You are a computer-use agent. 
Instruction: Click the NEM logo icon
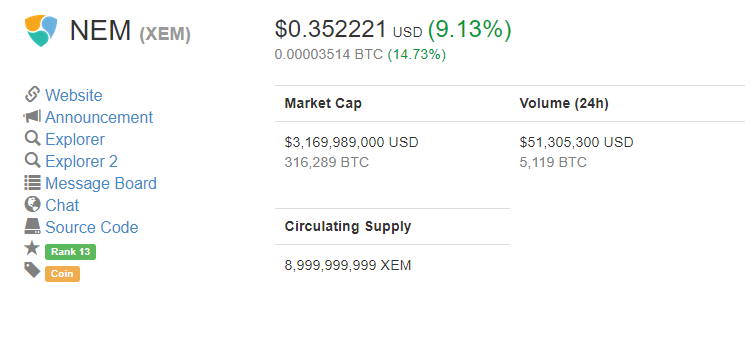coord(41,31)
